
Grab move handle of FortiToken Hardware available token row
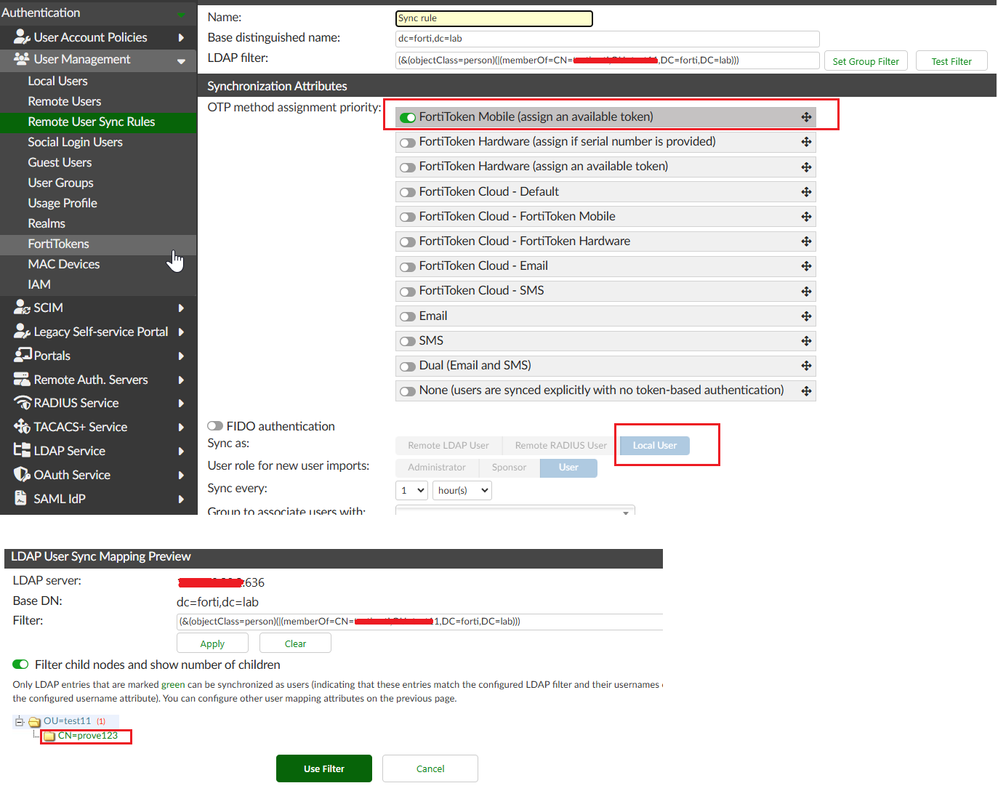(806, 167)
